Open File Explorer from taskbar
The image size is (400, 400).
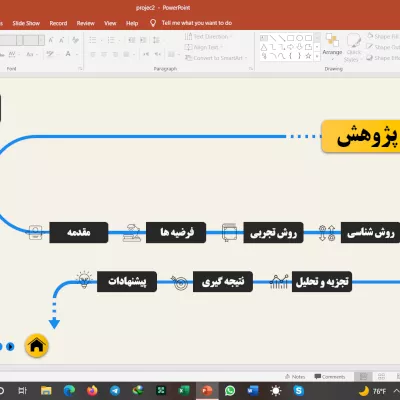point(46,390)
